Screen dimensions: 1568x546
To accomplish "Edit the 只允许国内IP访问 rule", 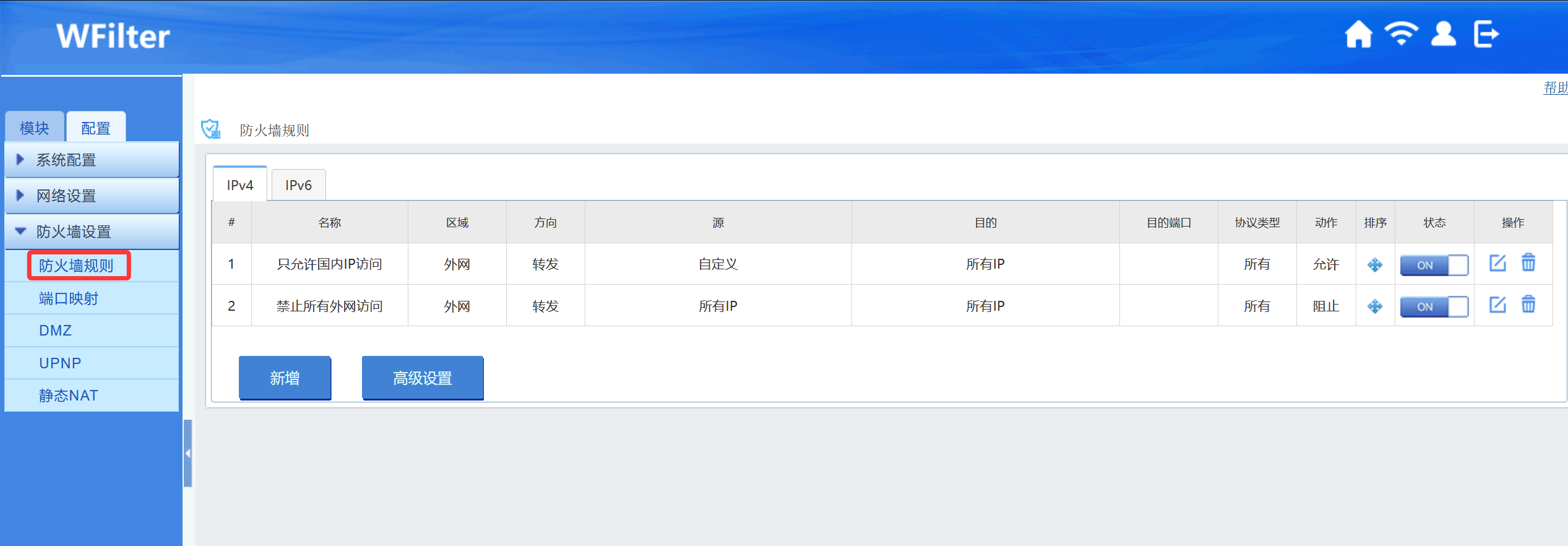I will coord(1497,263).
